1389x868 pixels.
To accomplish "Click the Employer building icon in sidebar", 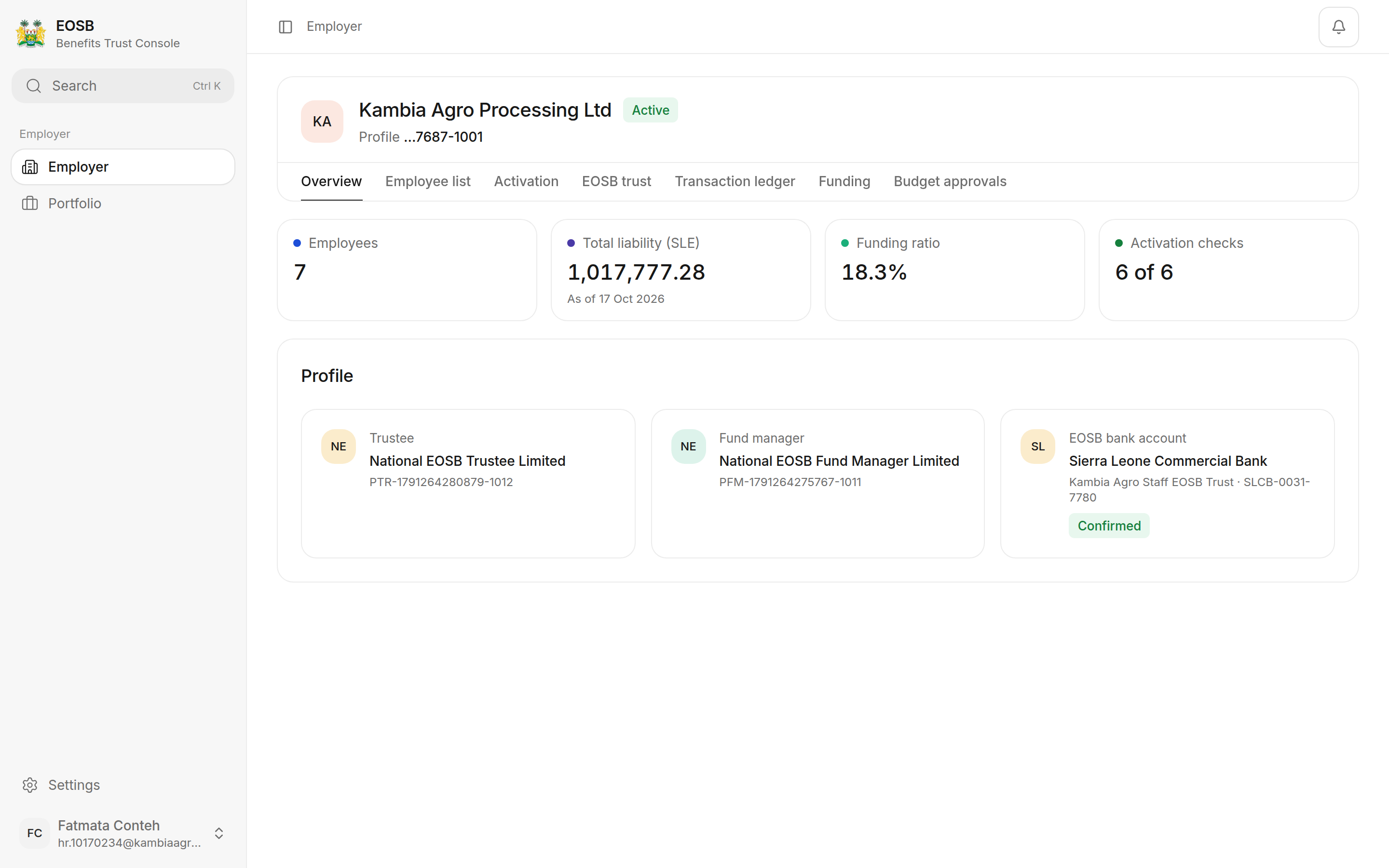I will pos(30,167).
